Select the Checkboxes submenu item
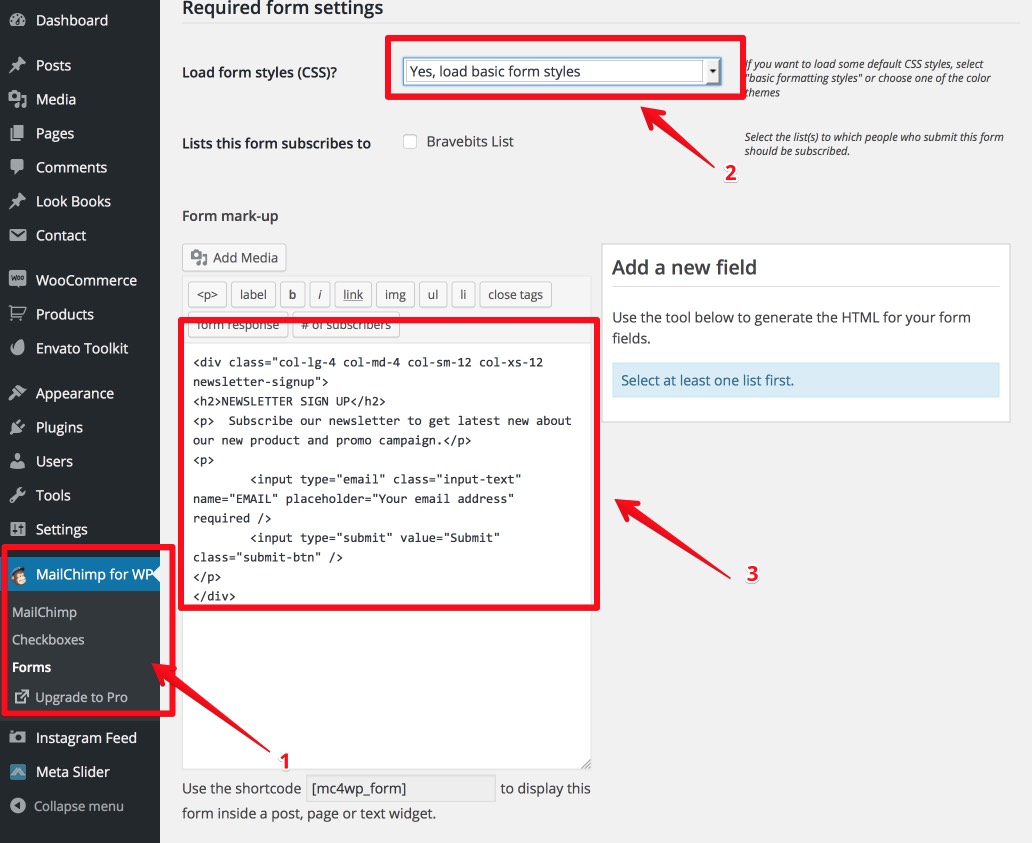 click(x=48, y=640)
